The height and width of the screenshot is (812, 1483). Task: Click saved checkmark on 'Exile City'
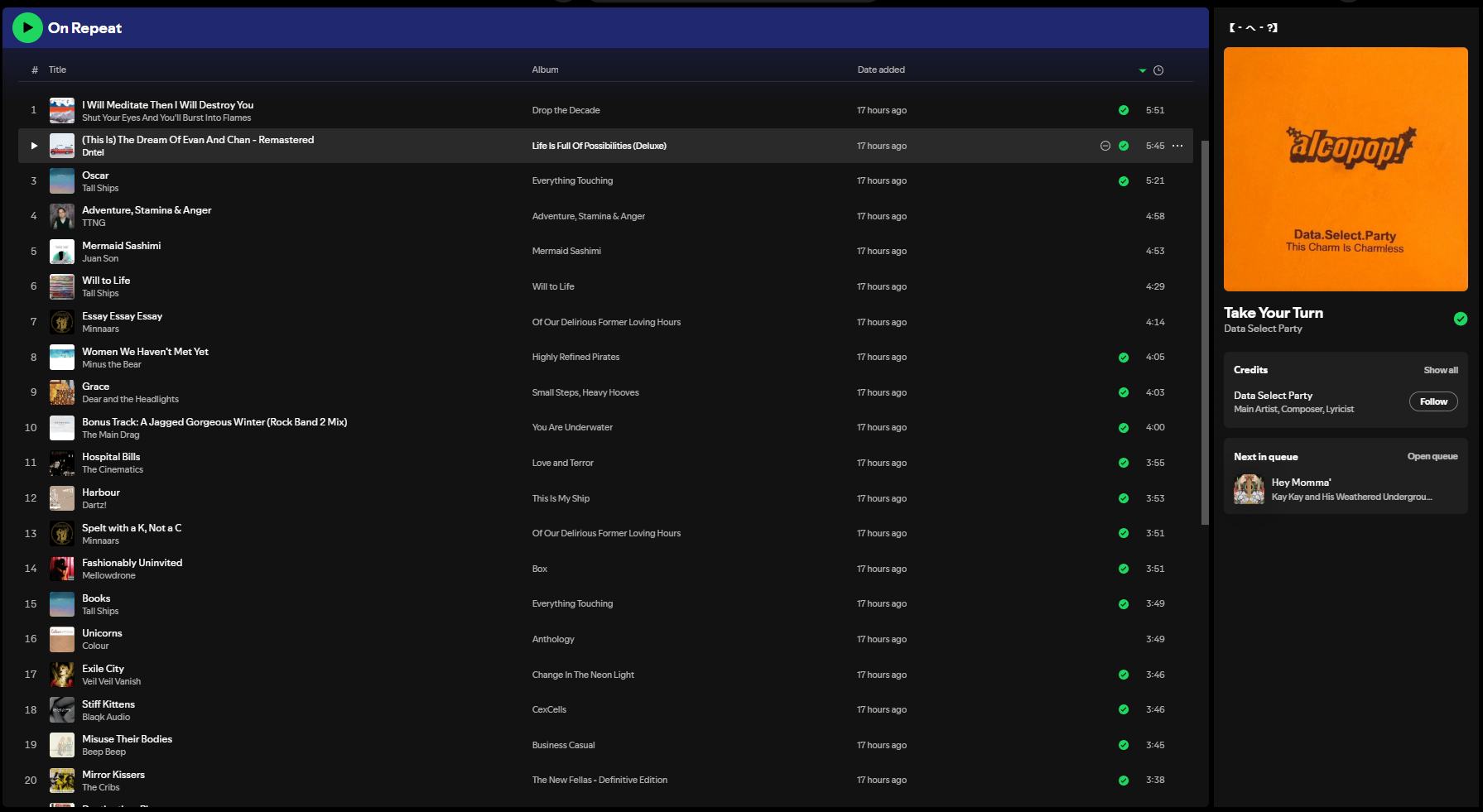point(1124,675)
